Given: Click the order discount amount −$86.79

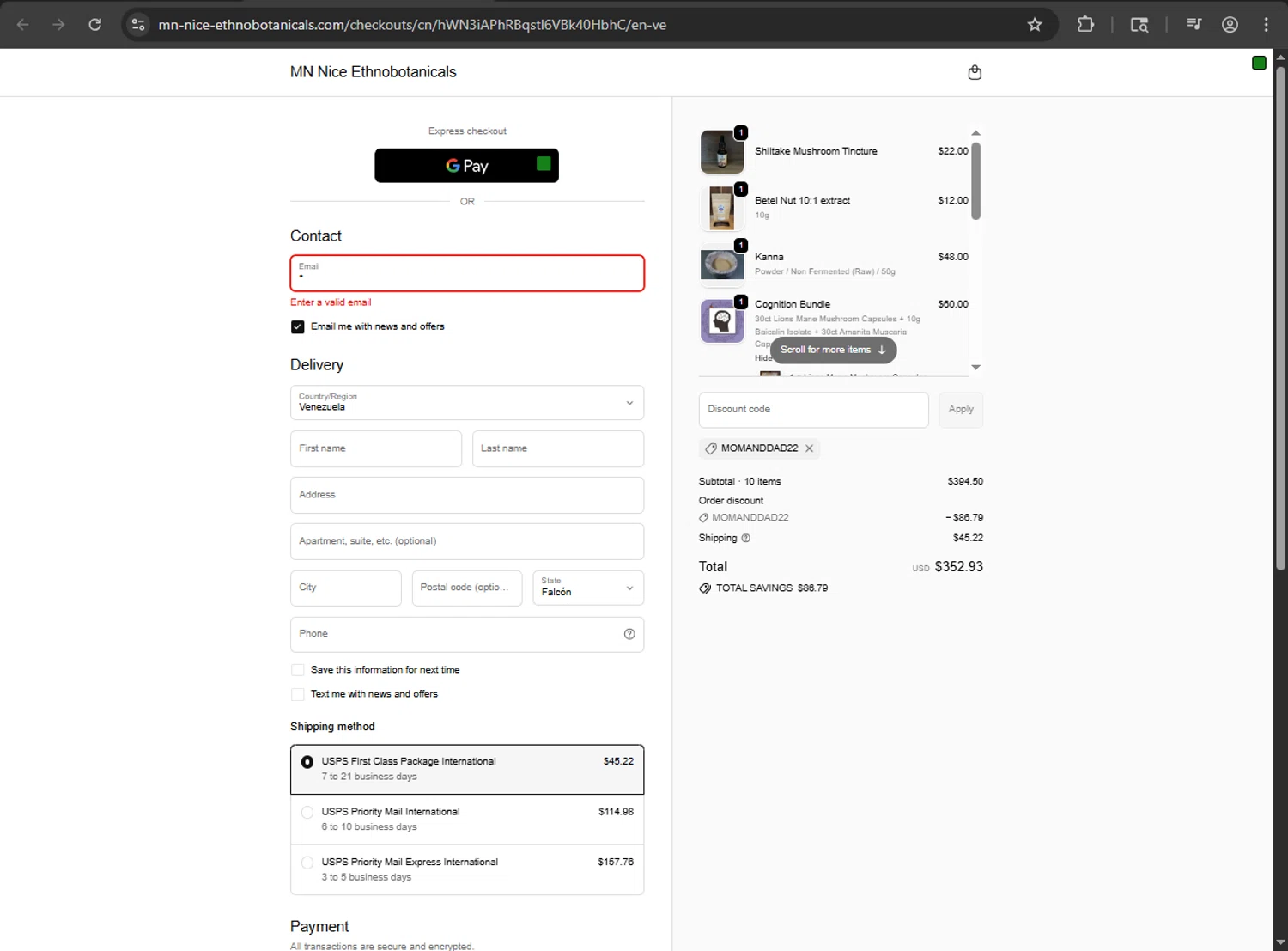Looking at the screenshot, I should (964, 518).
